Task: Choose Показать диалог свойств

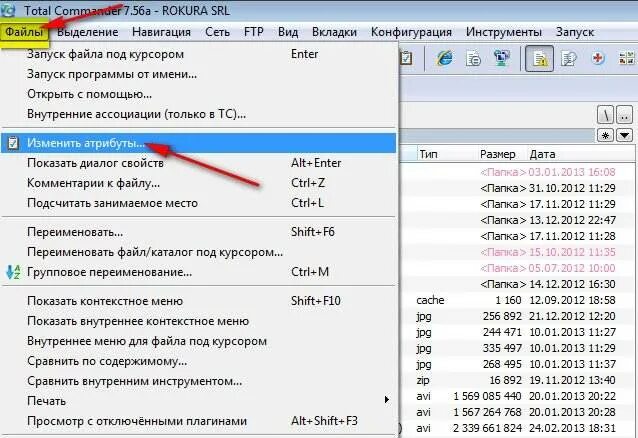Action: click(199, 163)
